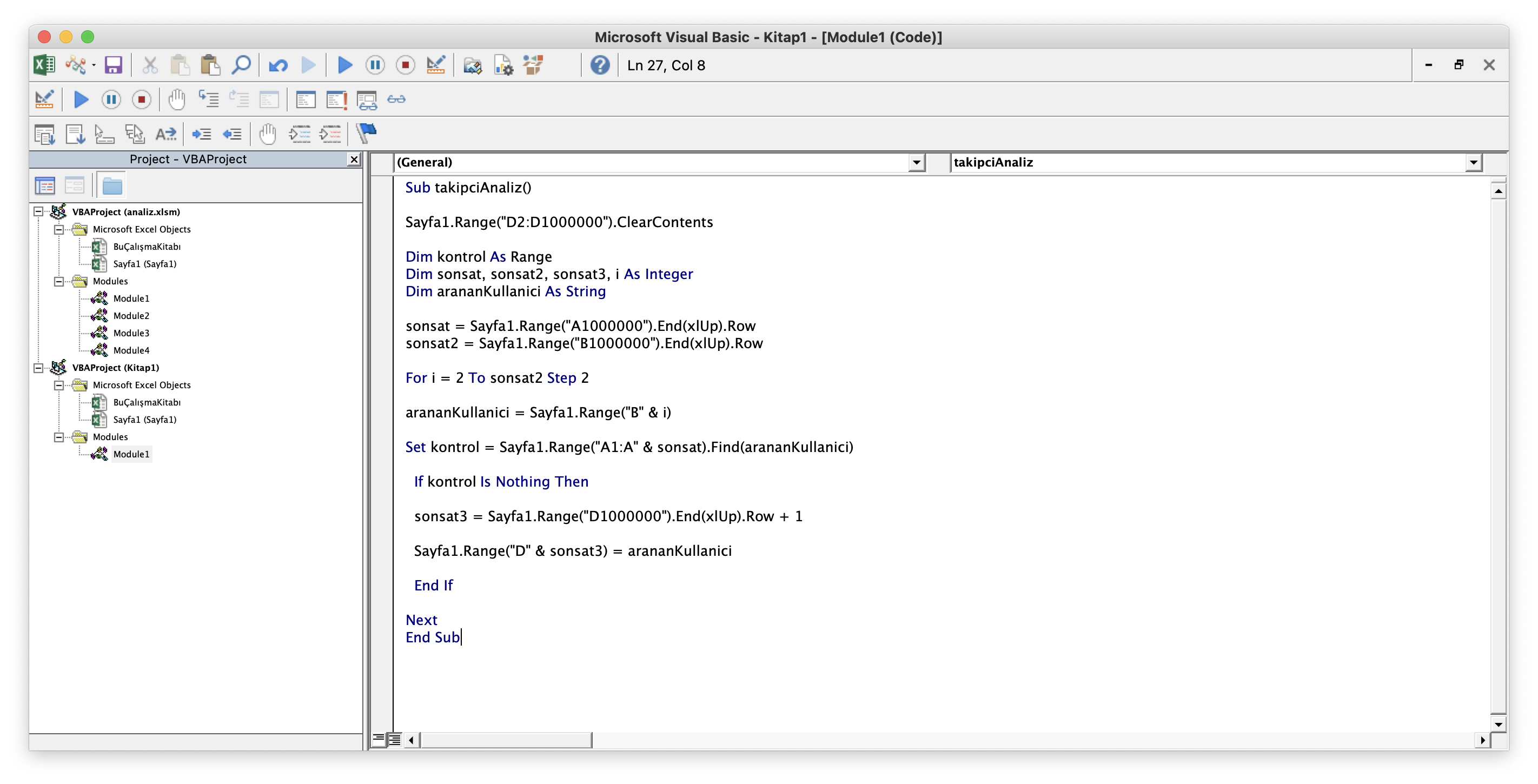The width and height of the screenshot is (1538, 784).
Task: Close the Project - VBAProject panel
Action: point(354,159)
